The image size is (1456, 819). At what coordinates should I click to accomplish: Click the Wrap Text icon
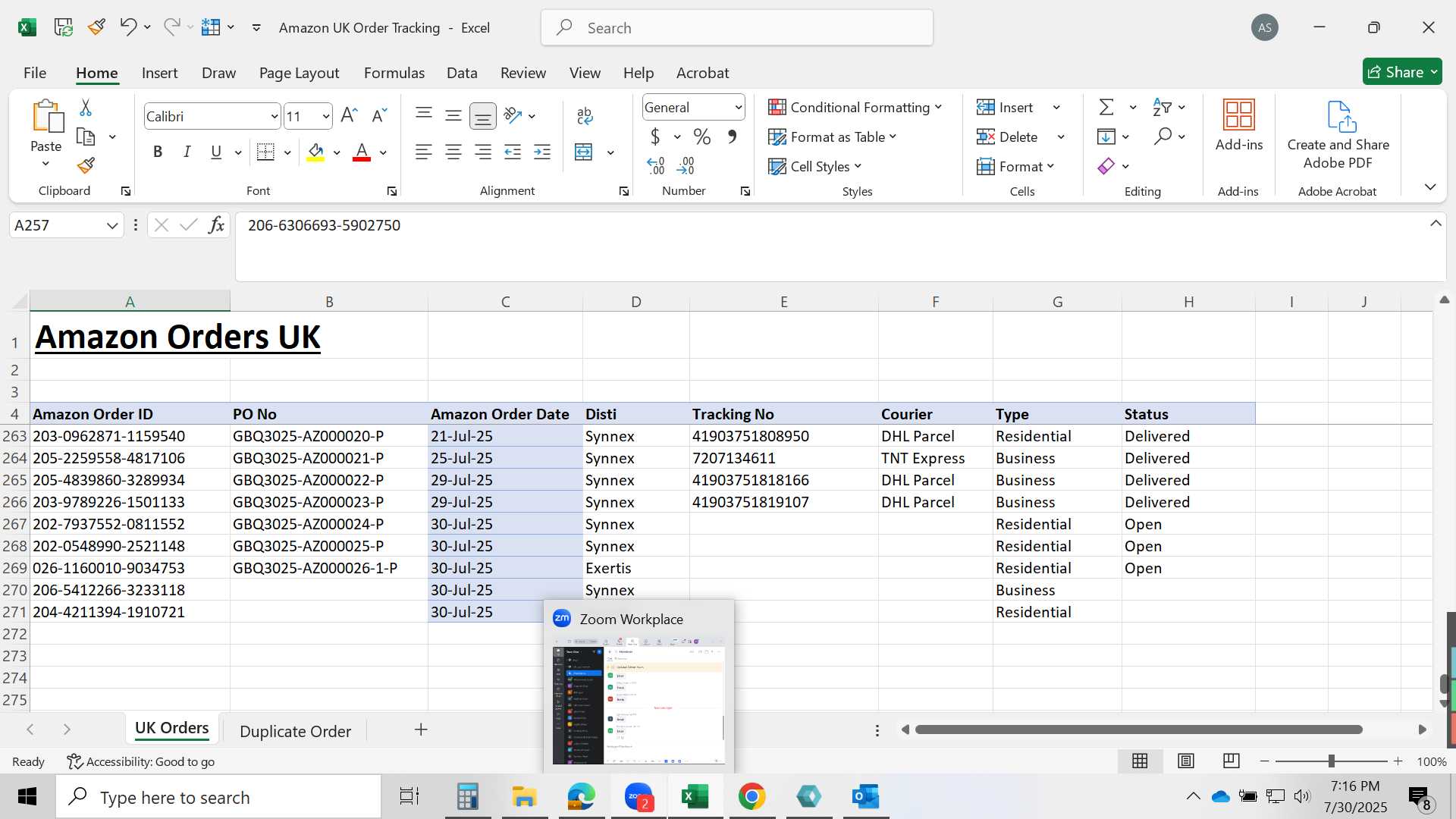pos(584,115)
